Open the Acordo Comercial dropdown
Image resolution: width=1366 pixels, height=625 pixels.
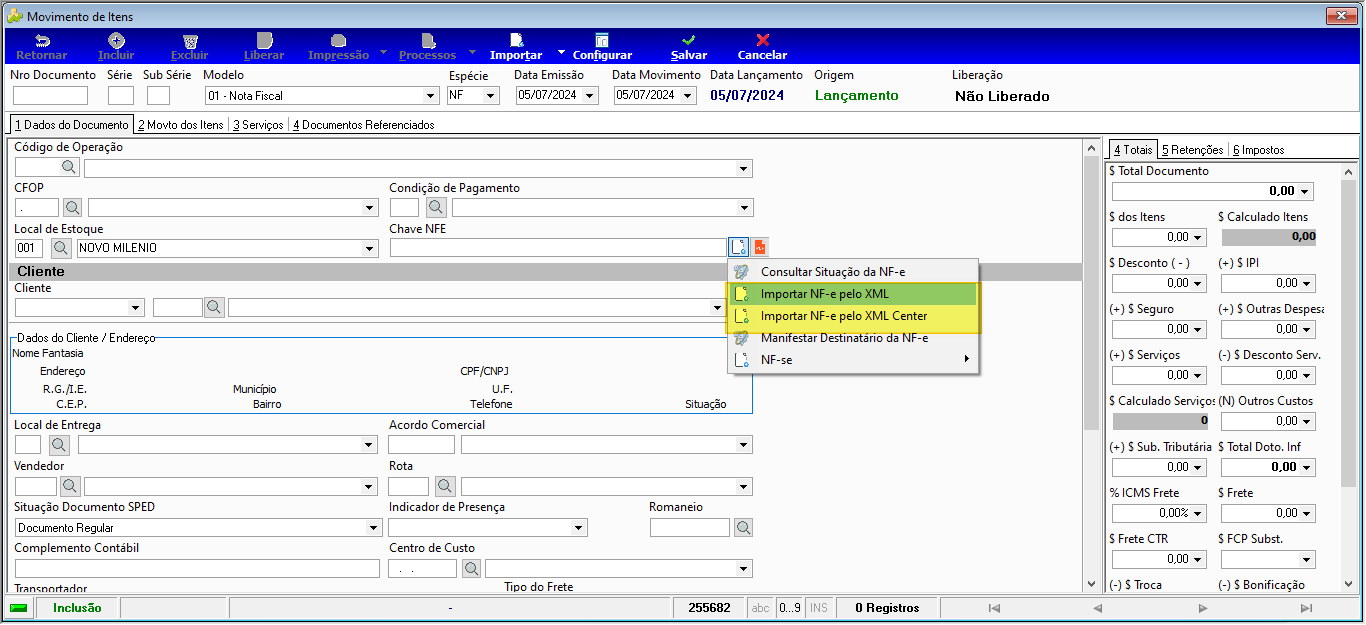(744, 445)
